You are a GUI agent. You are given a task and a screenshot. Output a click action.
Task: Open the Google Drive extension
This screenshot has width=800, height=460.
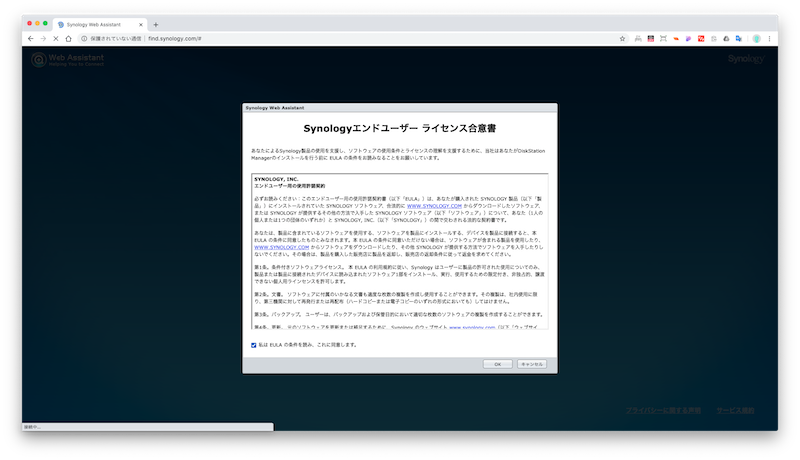pos(726,39)
